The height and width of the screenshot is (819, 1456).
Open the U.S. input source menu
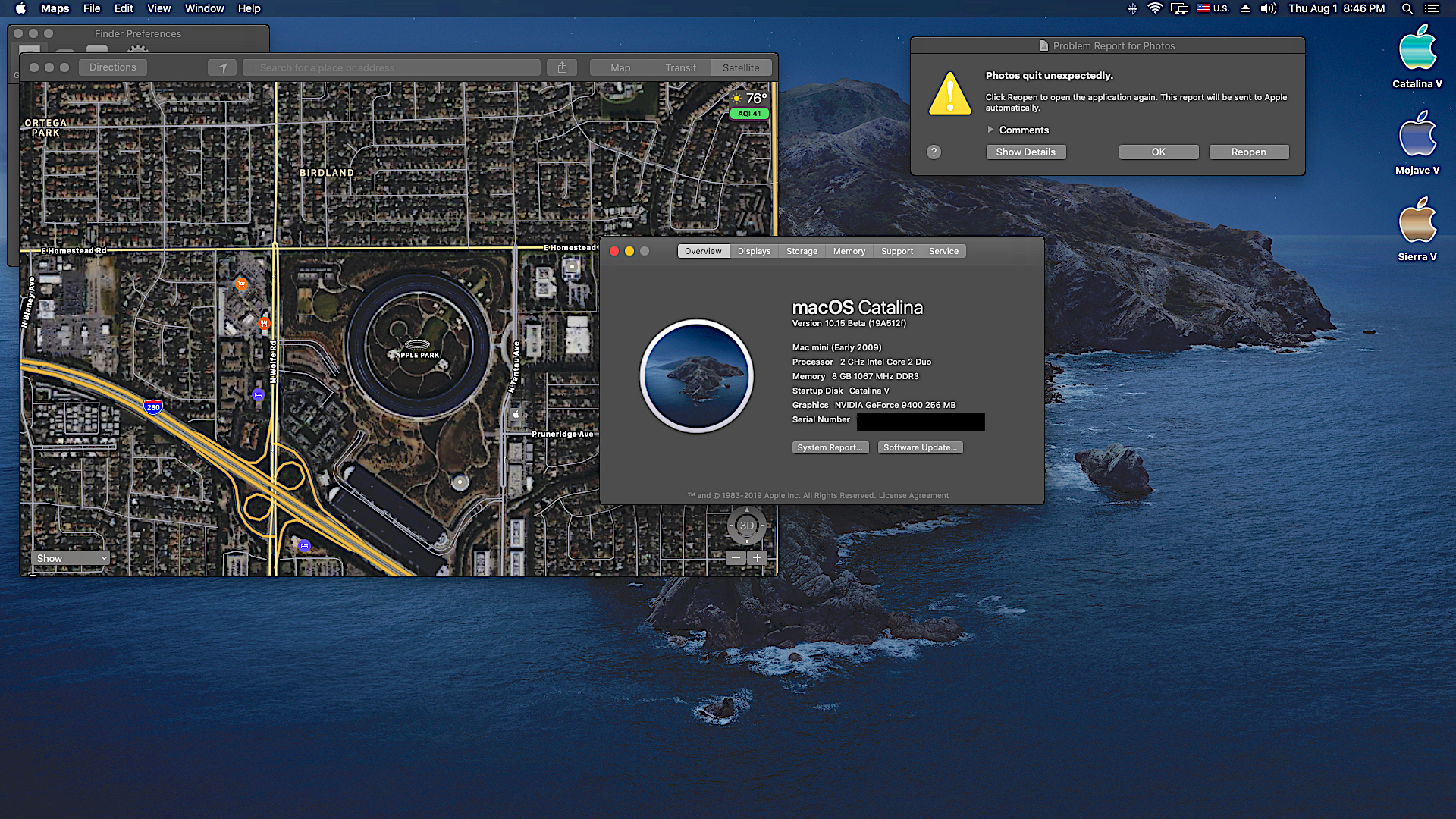pyautogui.click(x=1213, y=8)
